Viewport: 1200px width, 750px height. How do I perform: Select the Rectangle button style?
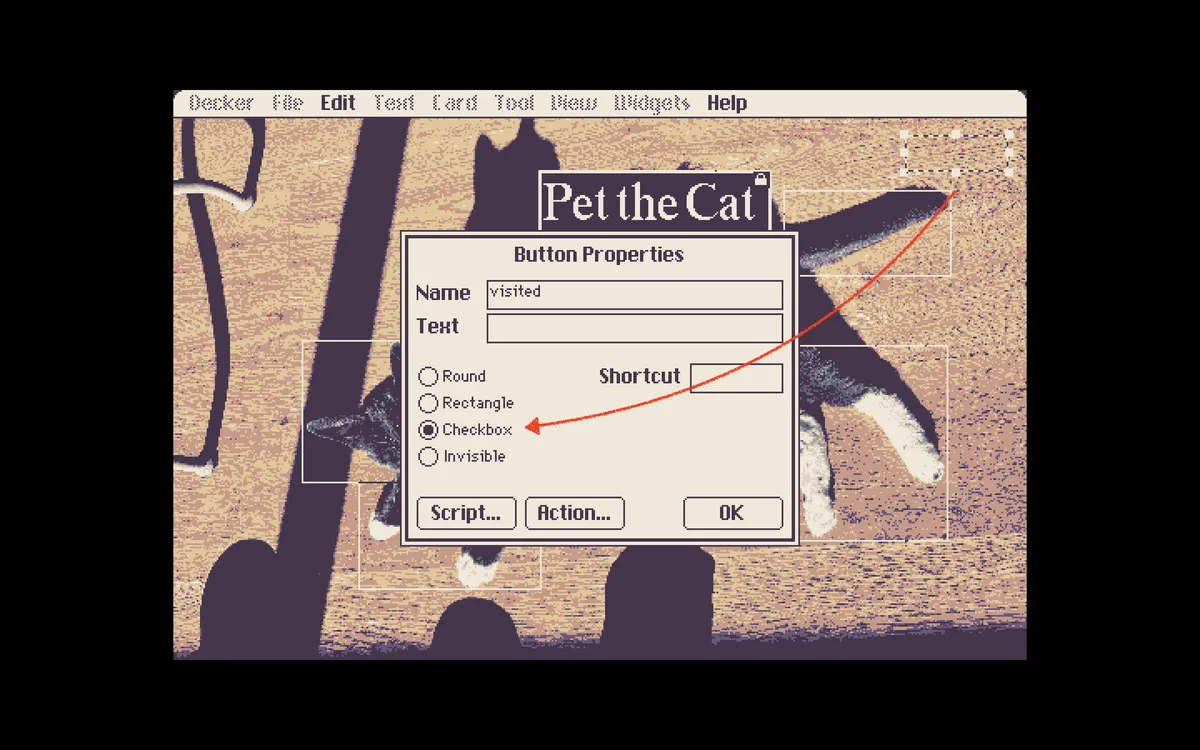pos(466,403)
